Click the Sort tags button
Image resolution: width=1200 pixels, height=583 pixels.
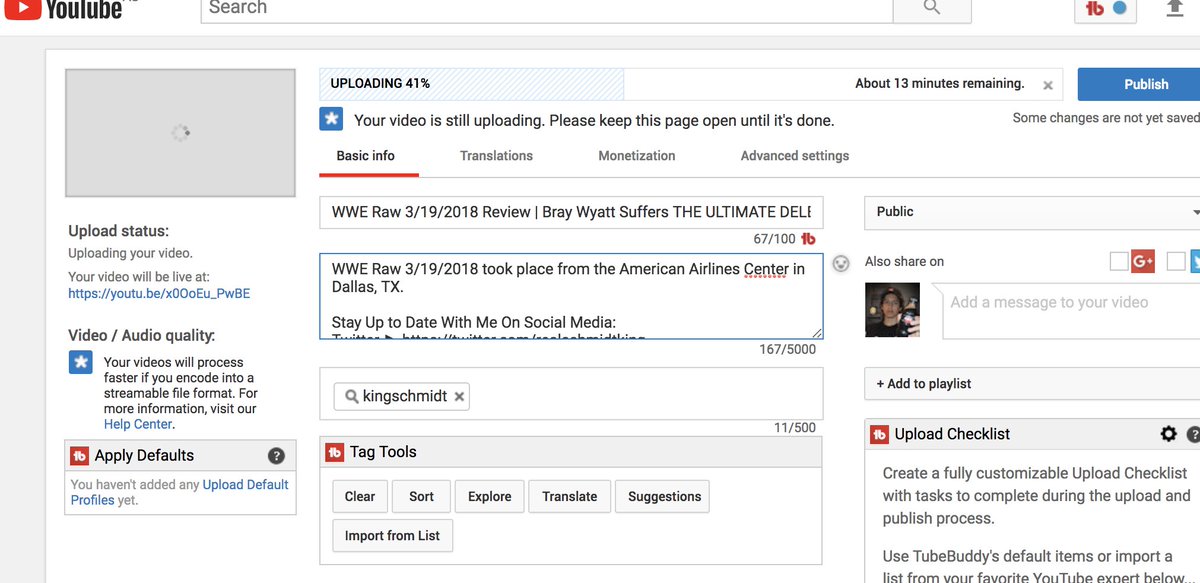tap(422, 497)
